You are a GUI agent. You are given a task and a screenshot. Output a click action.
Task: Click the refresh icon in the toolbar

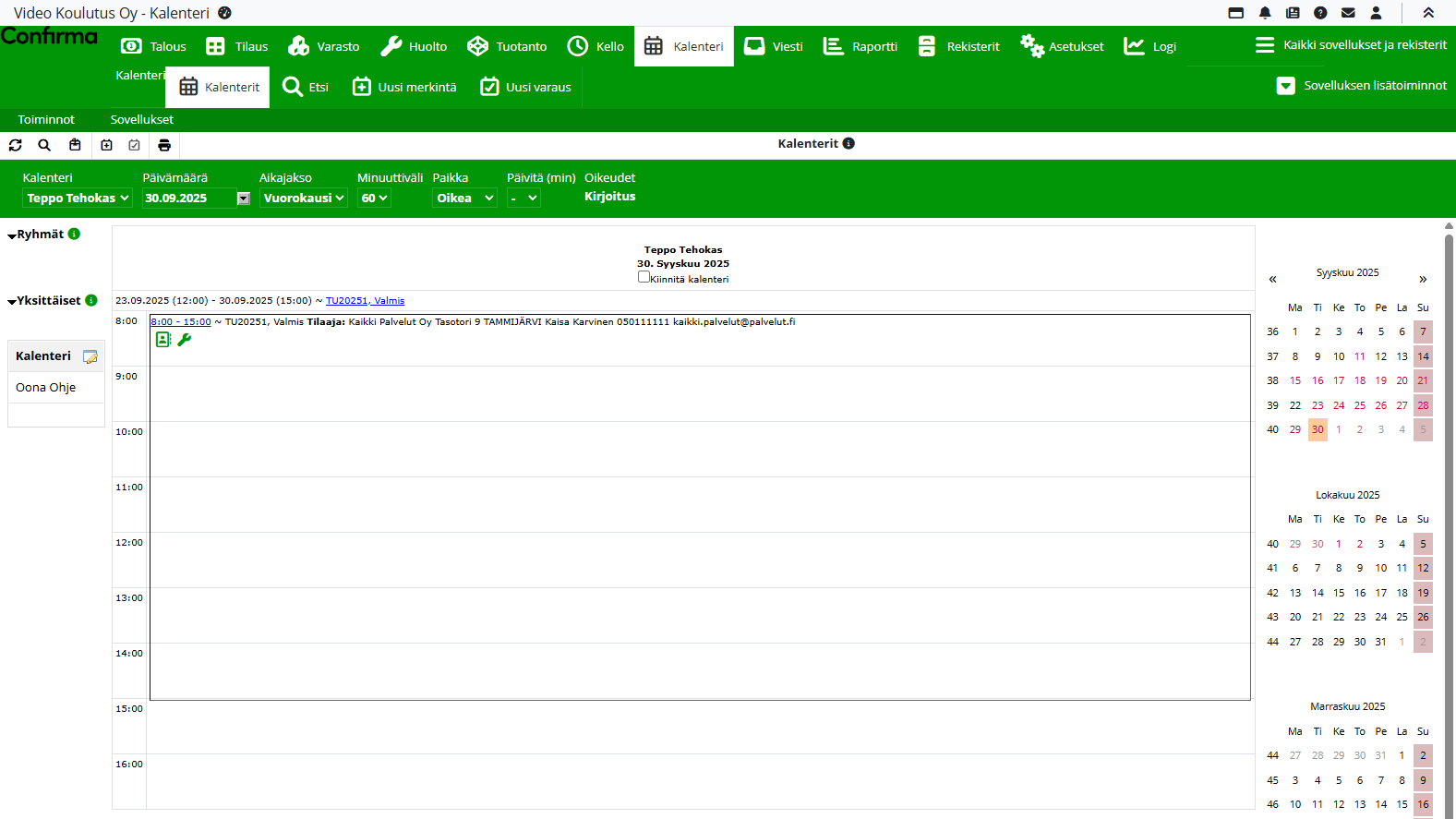click(x=16, y=145)
